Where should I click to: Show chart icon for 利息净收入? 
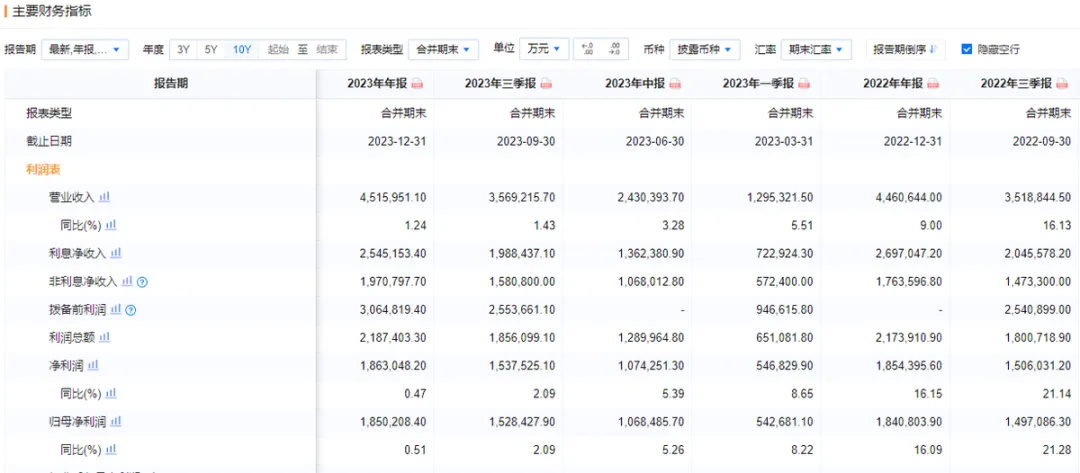coord(116,253)
